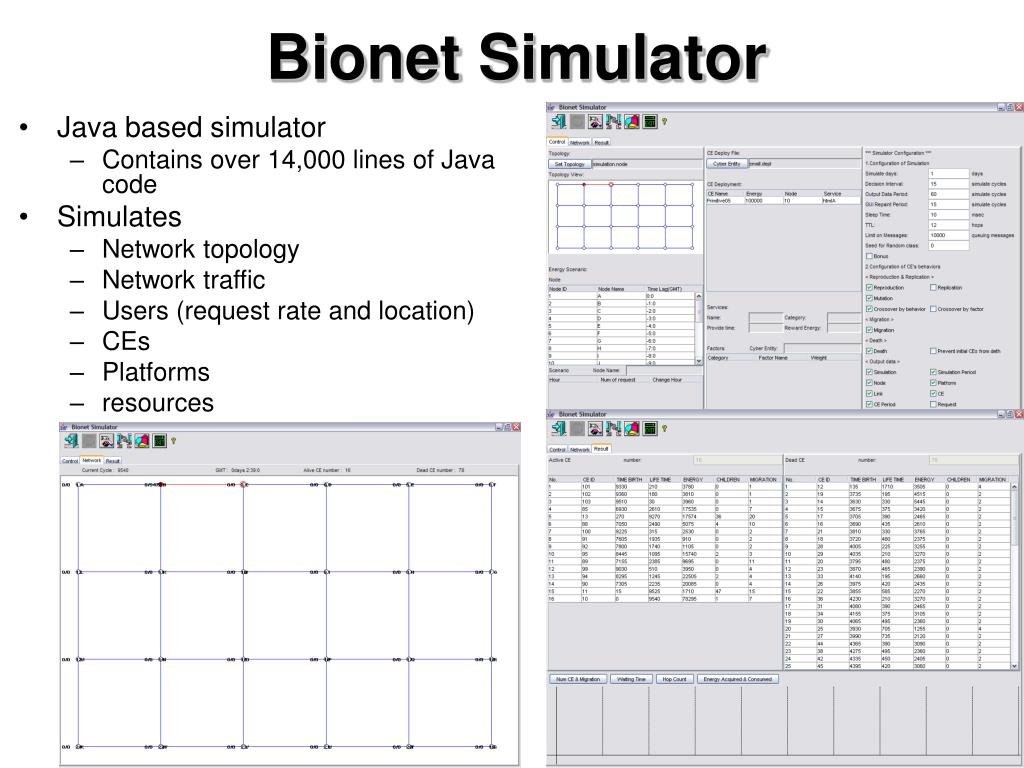Enable the Request output checkbox

[933, 404]
